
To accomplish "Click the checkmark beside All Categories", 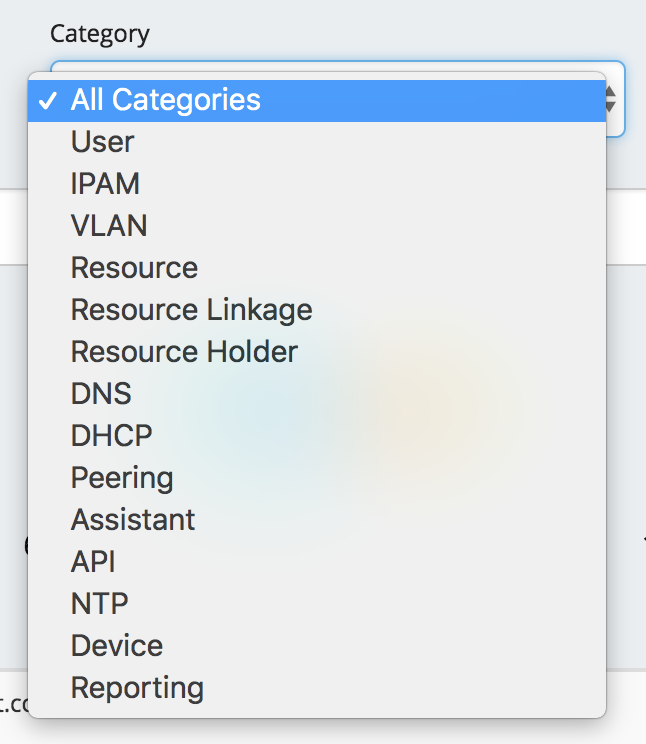I will click(46, 100).
